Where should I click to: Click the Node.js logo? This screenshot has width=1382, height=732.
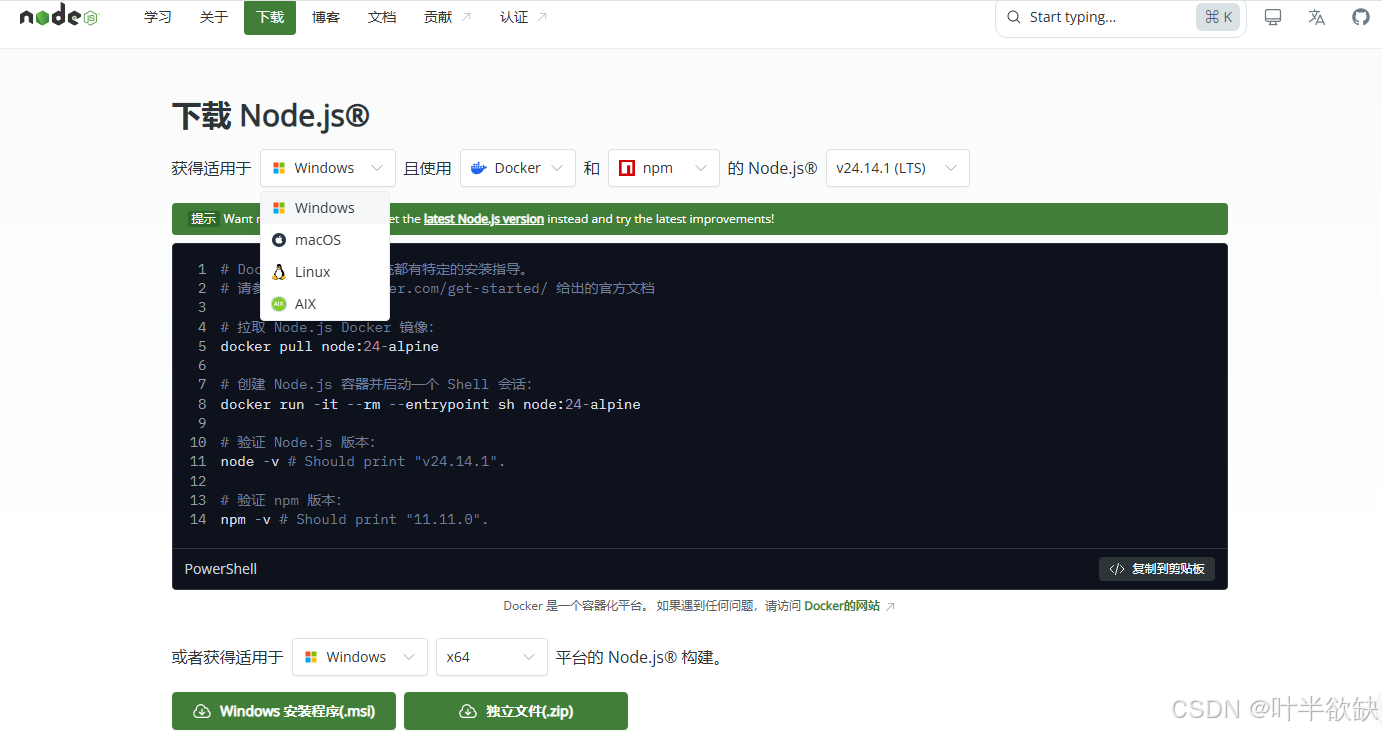pyautogui.click(x=59, y=15)
